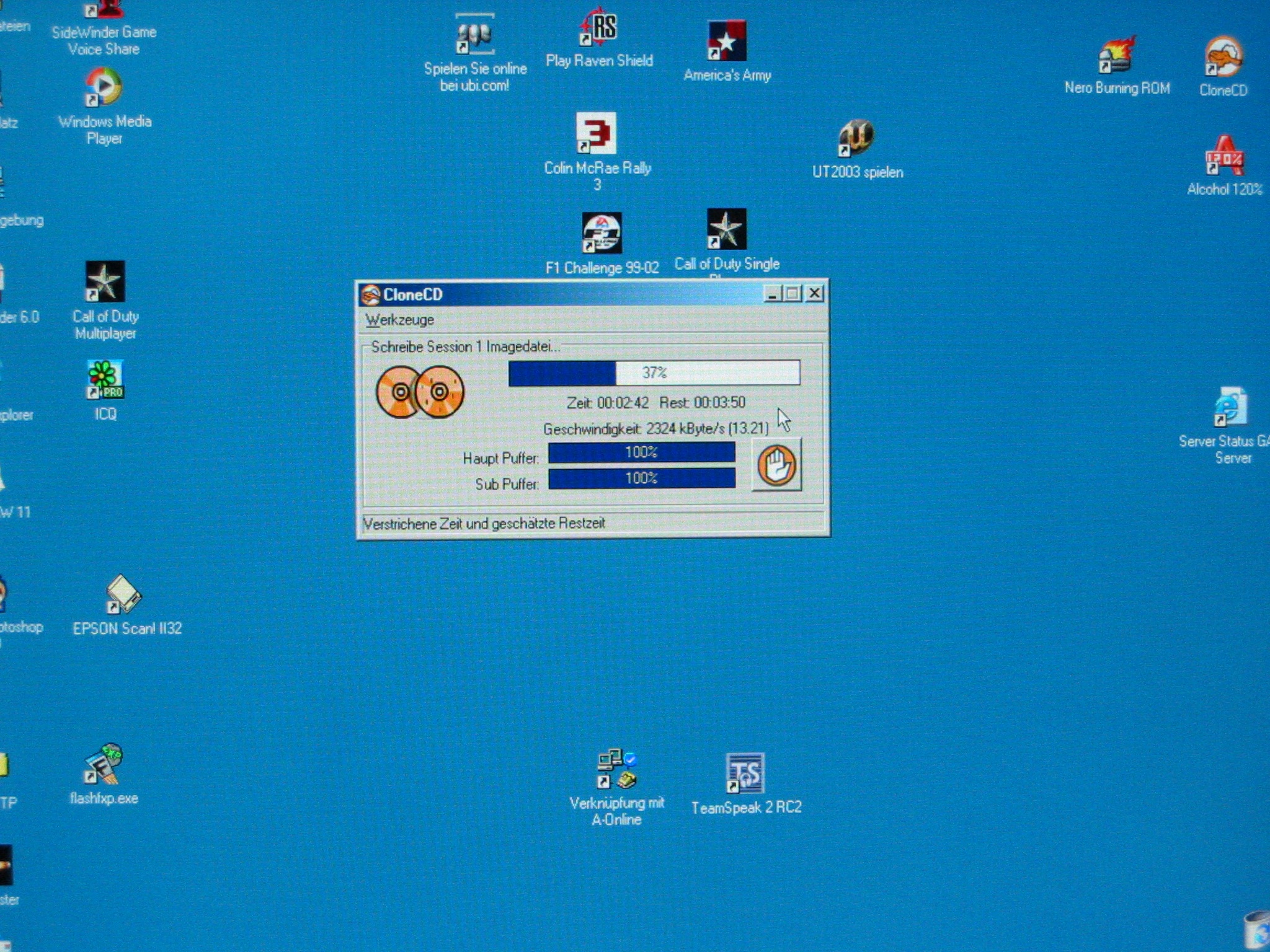Image resolution: width=1270 pixels, height=952 pixels.
Task: Open the Werkzeuge menu
Action: pyautogui.click(x=399, y=320)
